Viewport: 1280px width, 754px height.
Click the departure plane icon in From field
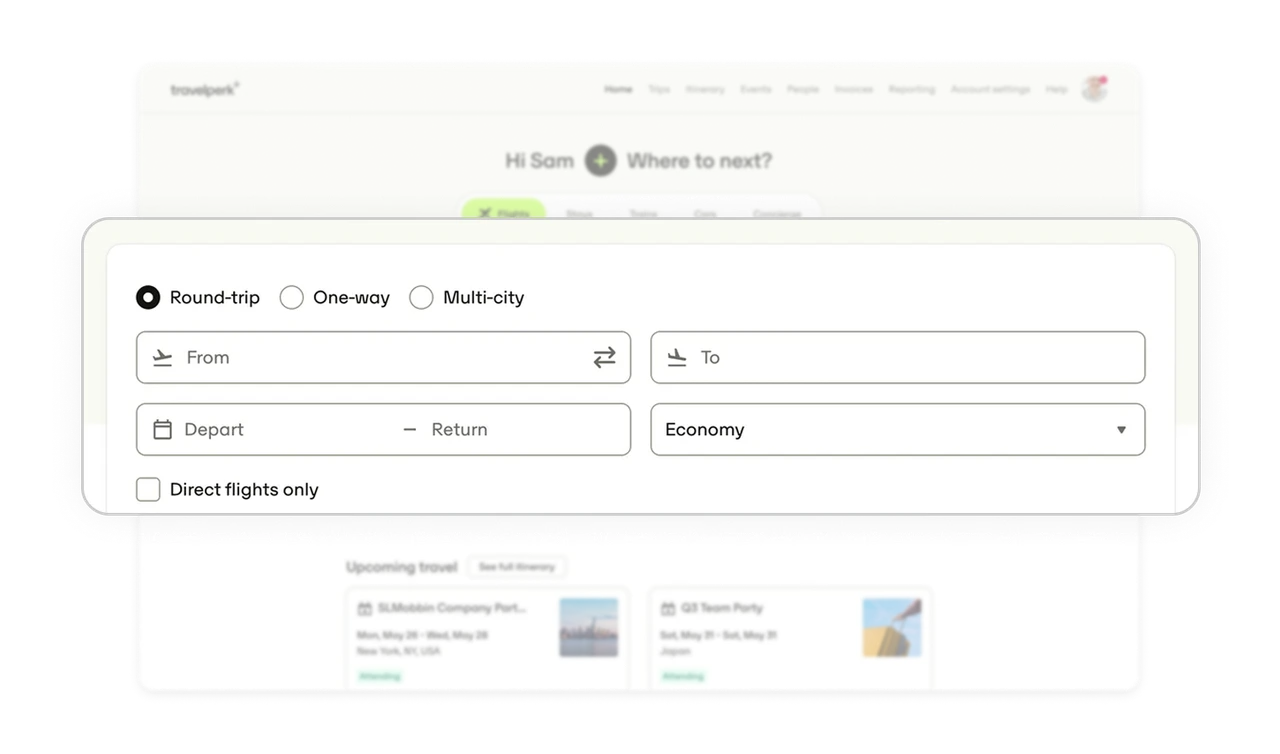pos(163,357)
